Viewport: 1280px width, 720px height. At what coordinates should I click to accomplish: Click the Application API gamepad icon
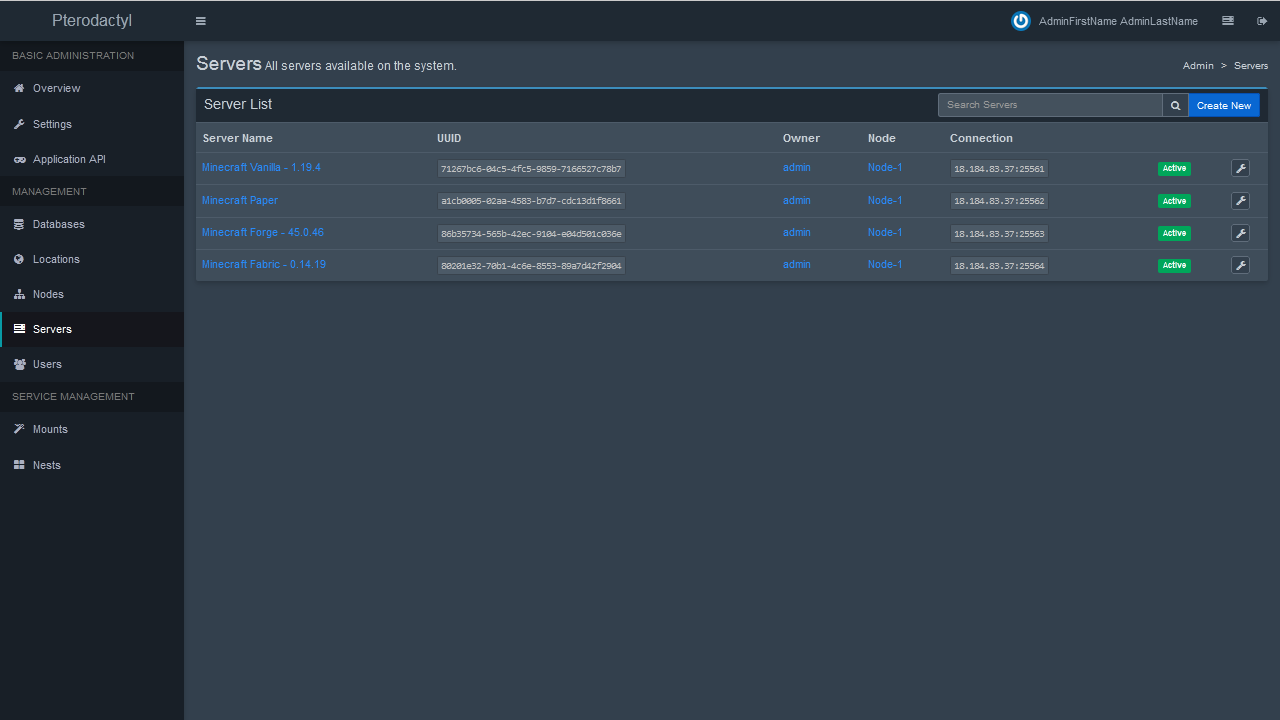coord(19,159)
